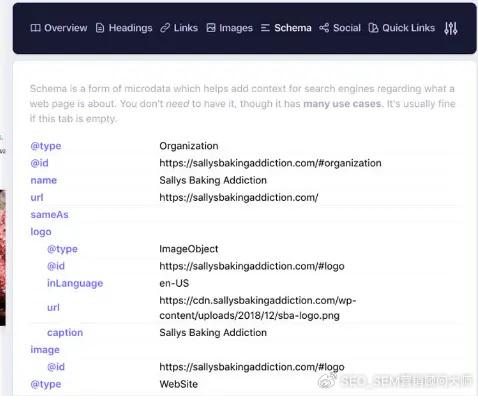The image size is (478, 396).
Task: Click the caption 'Sallys Baking Addiction' value
Action: (x=213, y=332)
